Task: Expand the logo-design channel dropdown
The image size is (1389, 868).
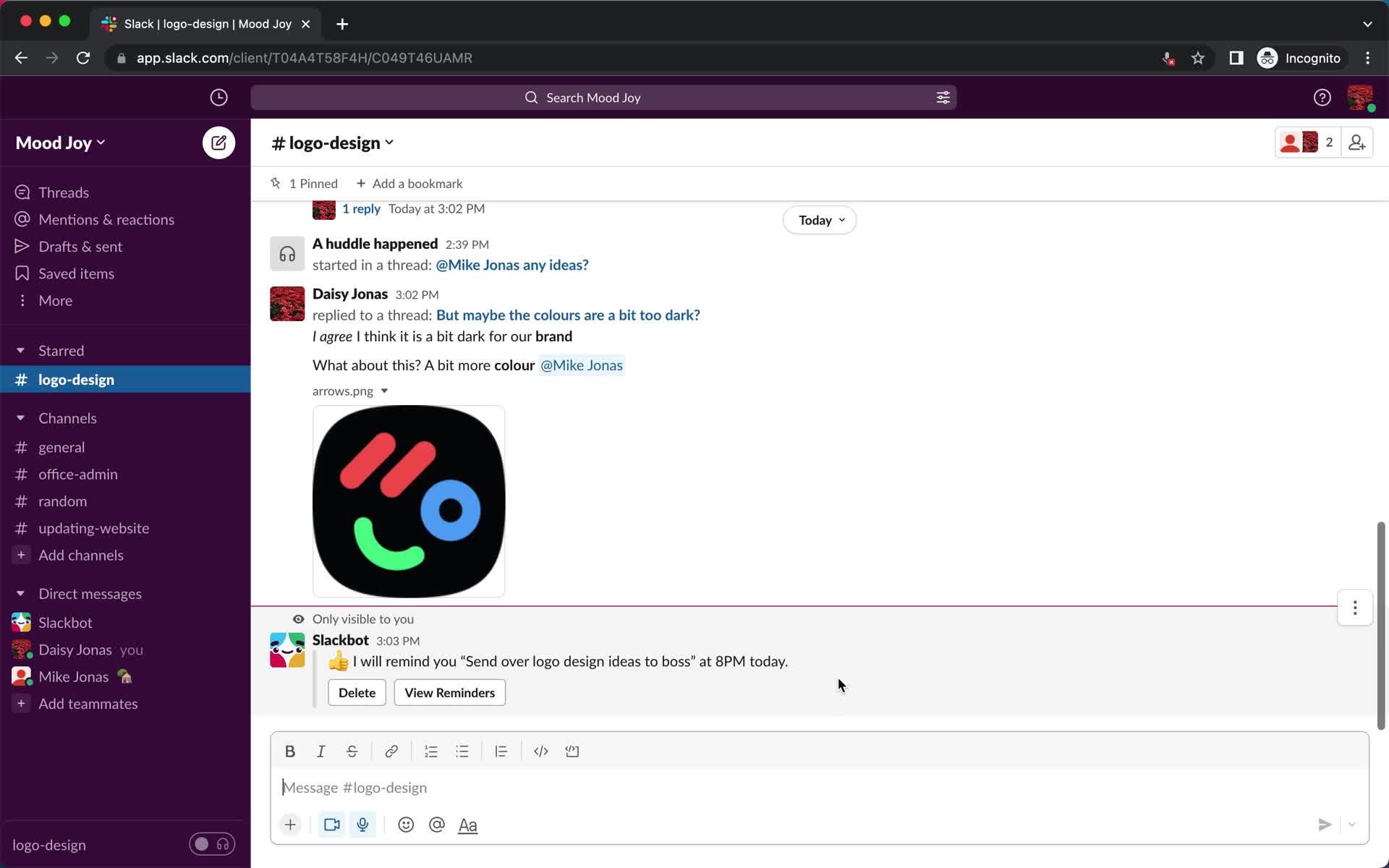Action: pos(390,143)
